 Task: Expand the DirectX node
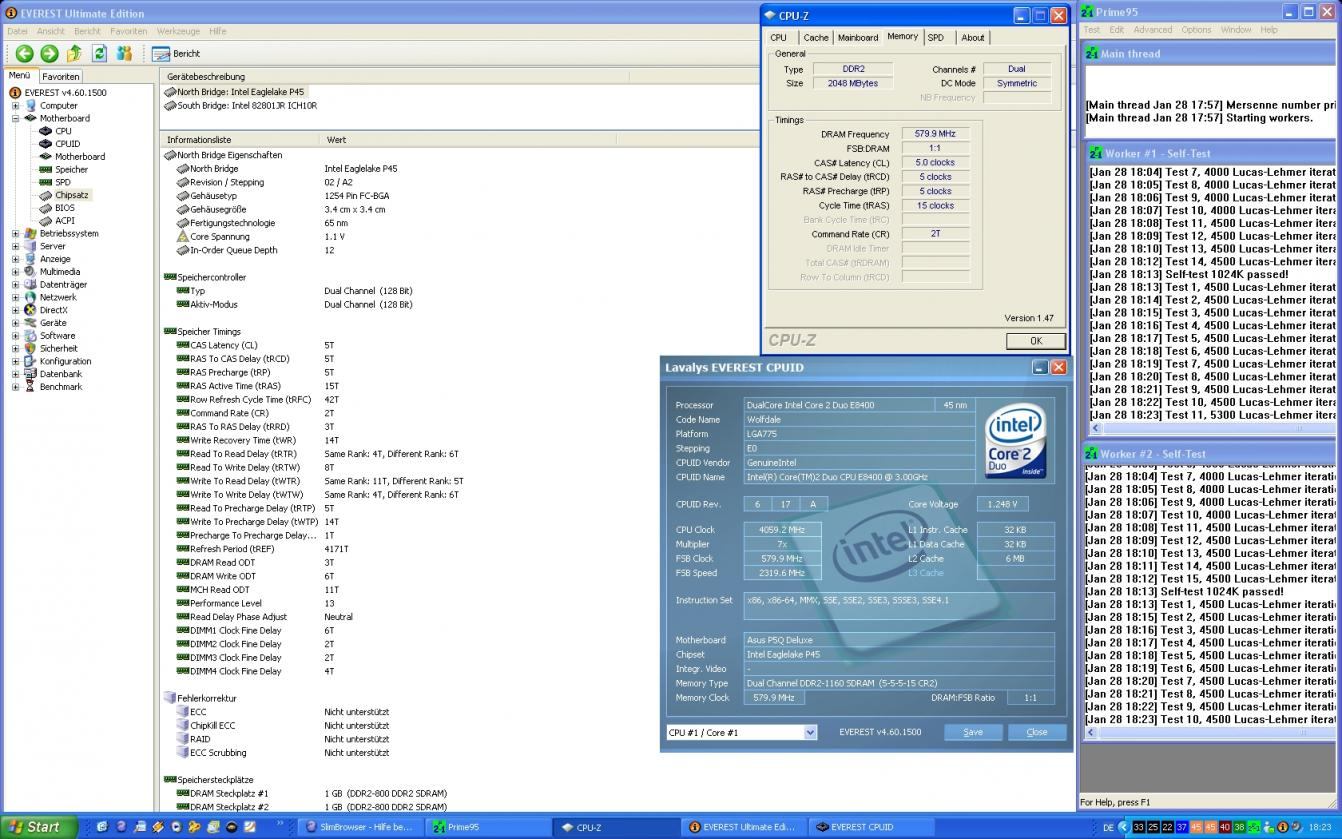tap(15, 310)
